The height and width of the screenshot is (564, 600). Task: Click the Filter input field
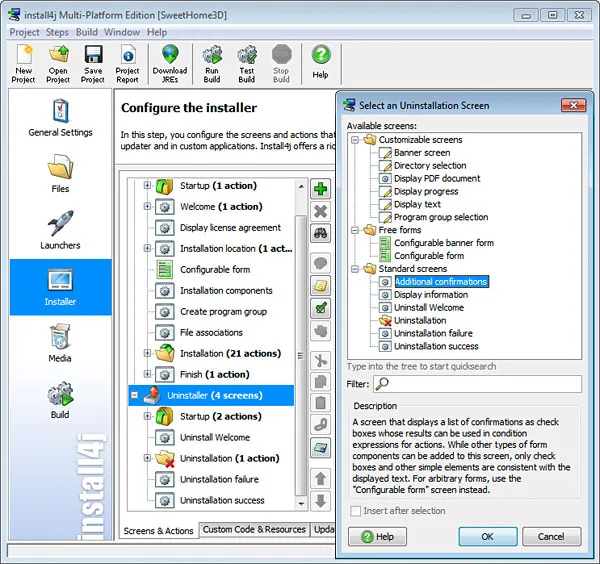point(478,384)
